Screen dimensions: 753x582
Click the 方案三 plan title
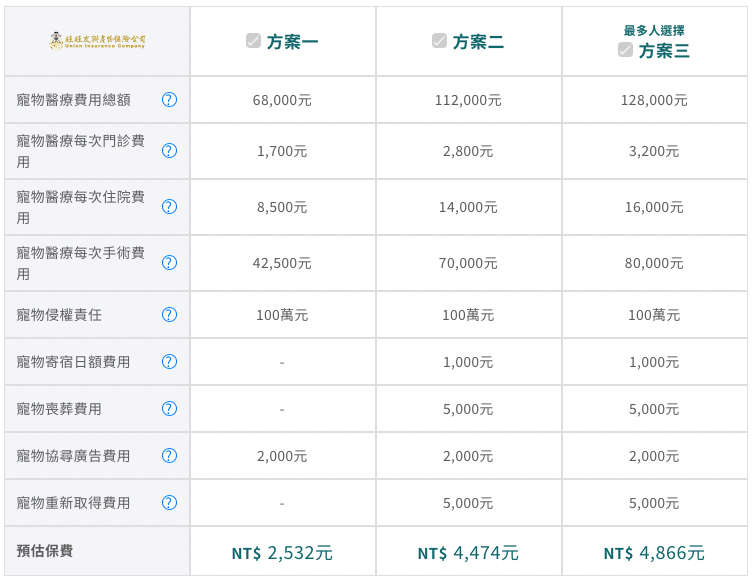(x=664, y=51)
